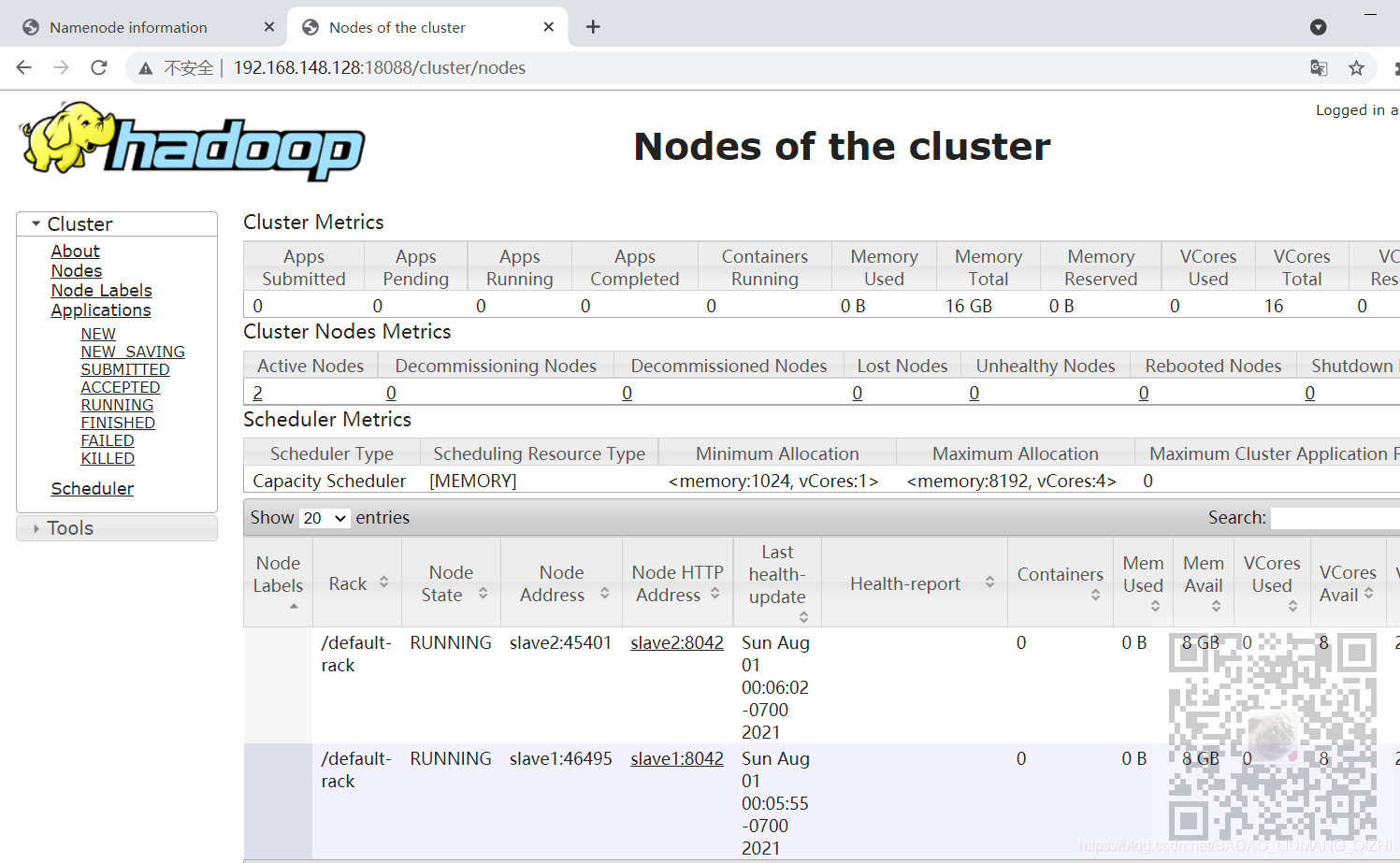1400x863 pixels.
Task: Show NEW applications
Action: [98, 334]
